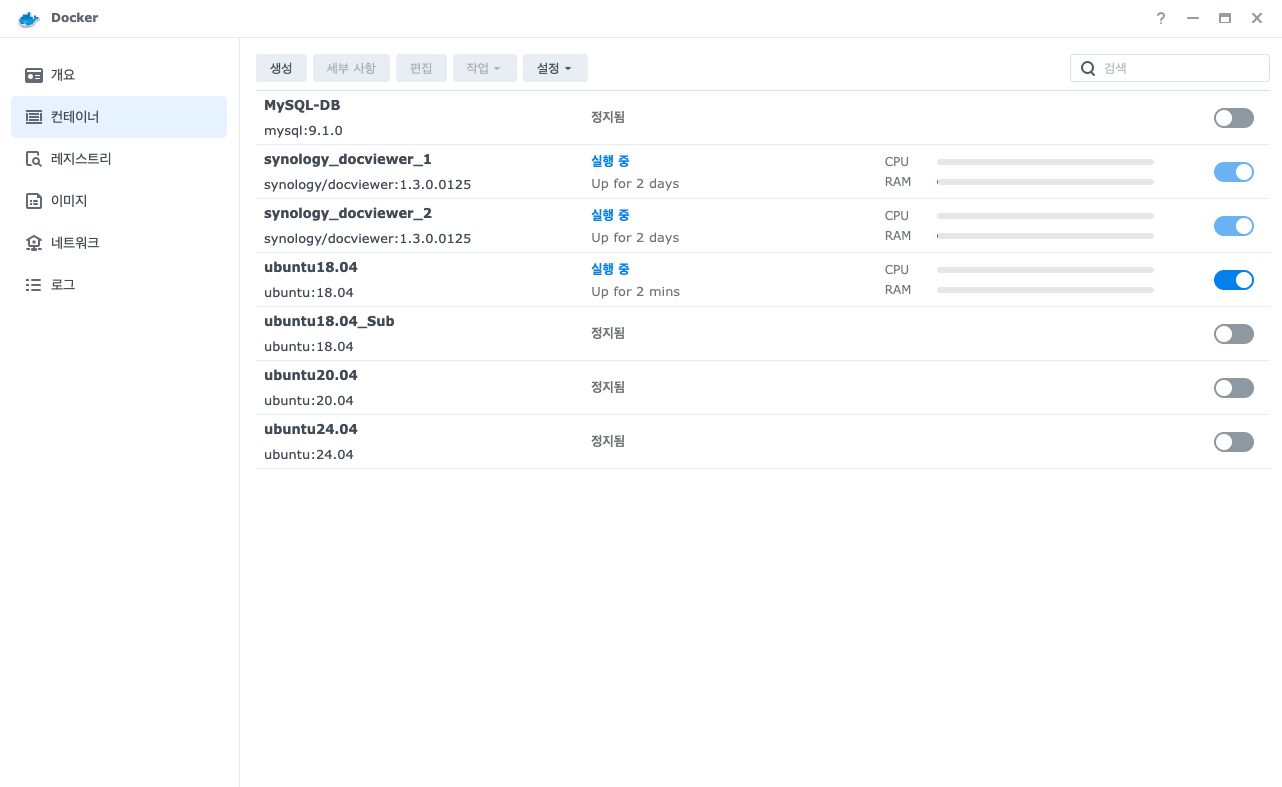1282x787 pixels.
Task: Turn on the MySQL-DB container toggle
Action: (x=1234, y=118)
